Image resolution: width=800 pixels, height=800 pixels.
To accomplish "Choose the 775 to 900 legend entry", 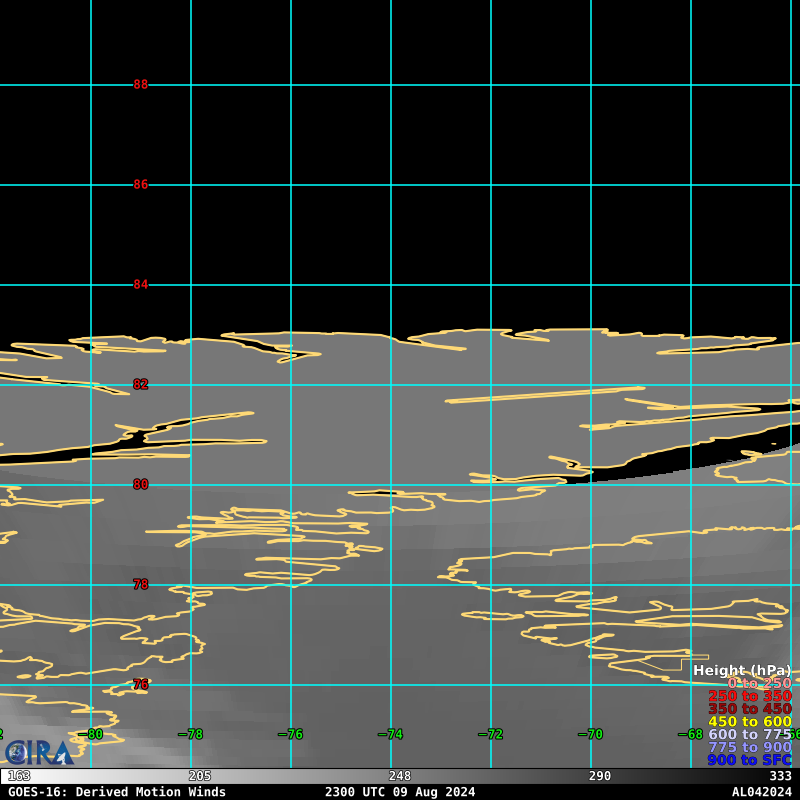I will 749,747.
